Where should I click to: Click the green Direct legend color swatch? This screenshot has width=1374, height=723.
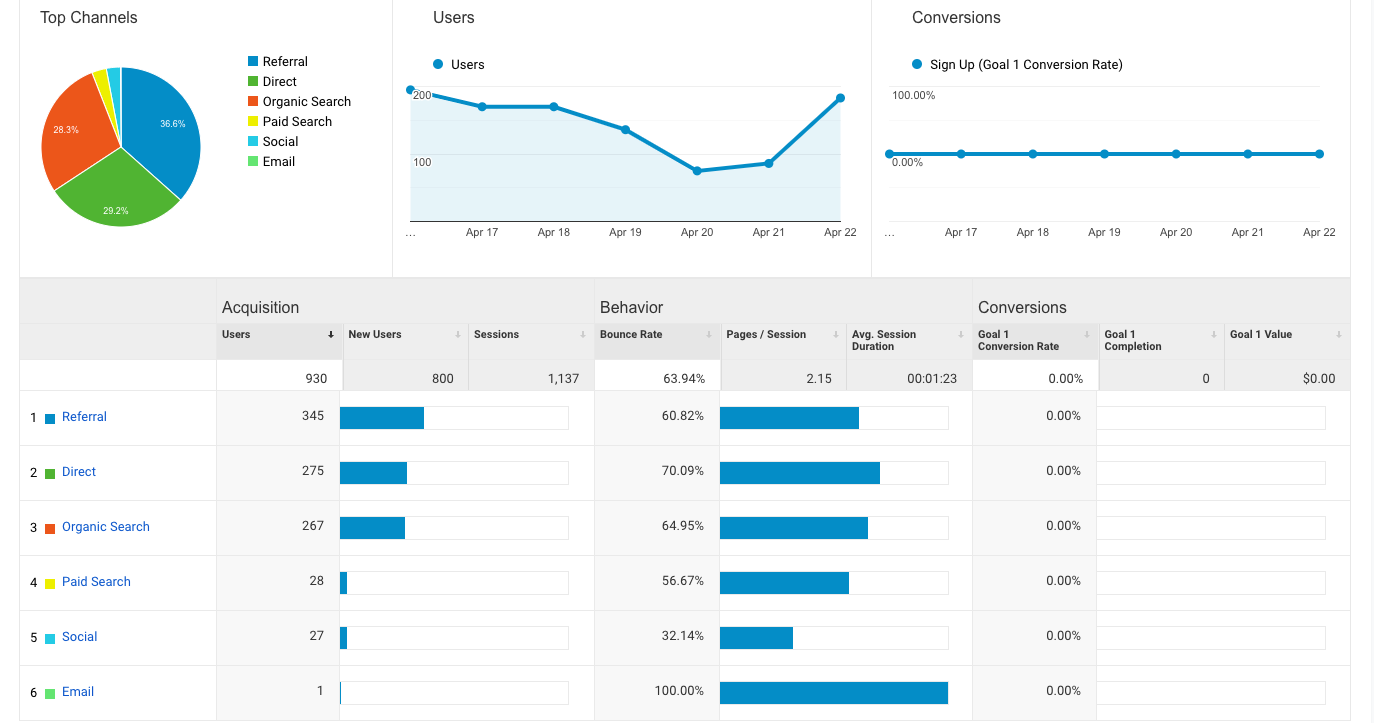[x=253, y=81]
